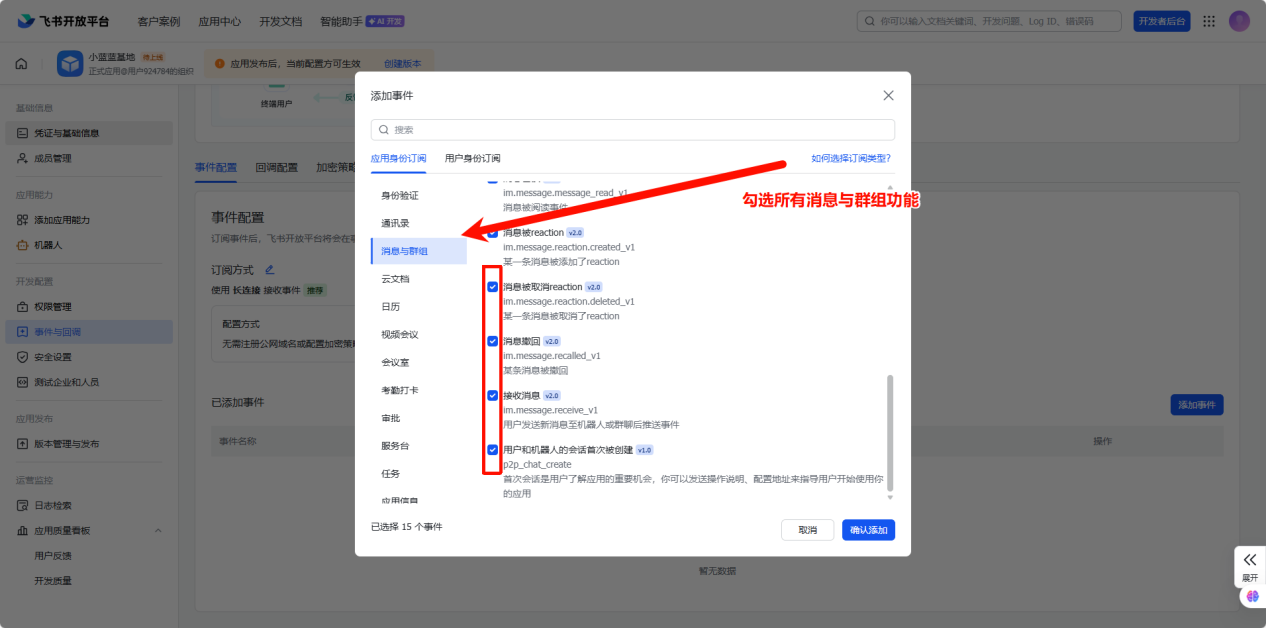Select 视频会议 category in event list
The height and width of the screenshot is (628, 1266).
399,334
